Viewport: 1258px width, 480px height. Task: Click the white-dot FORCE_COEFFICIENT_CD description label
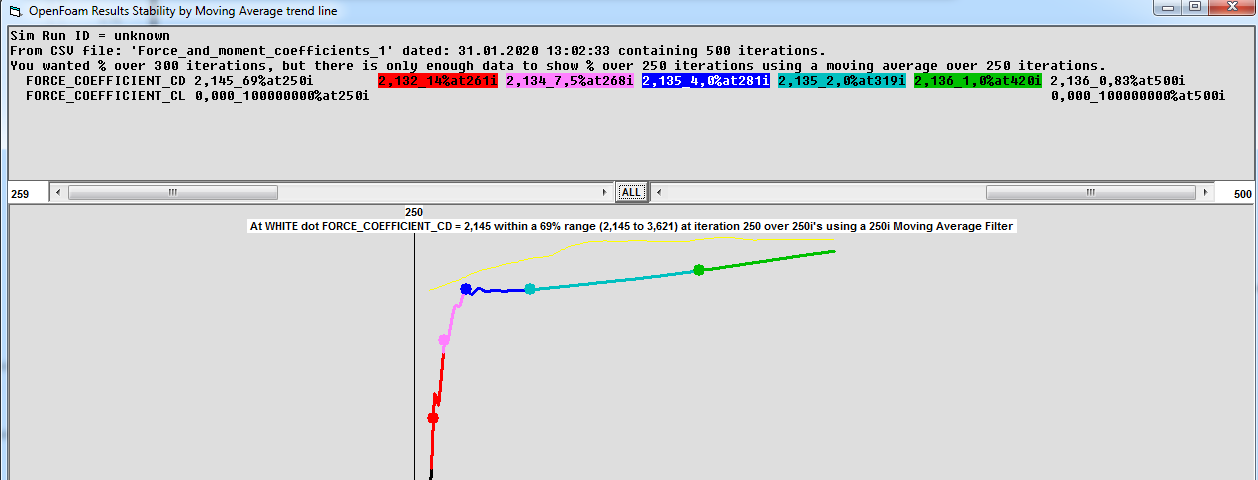point(631,226)
